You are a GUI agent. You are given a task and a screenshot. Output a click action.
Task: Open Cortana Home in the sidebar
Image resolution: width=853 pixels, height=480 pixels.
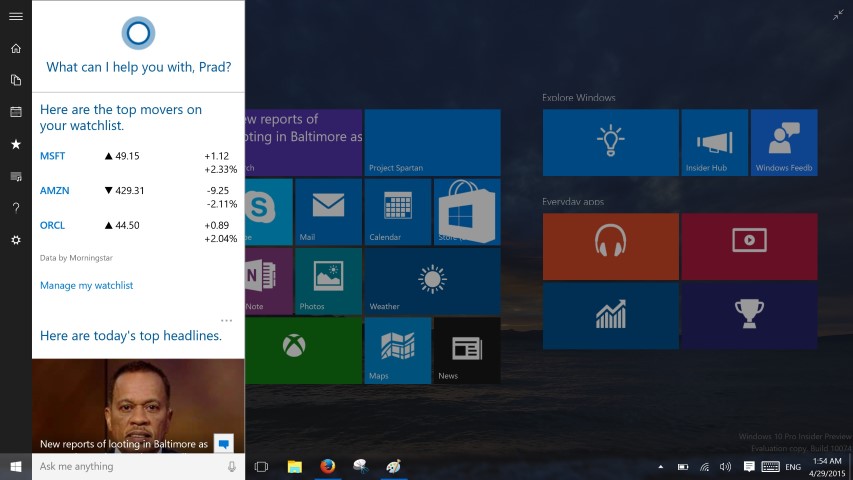15,48
